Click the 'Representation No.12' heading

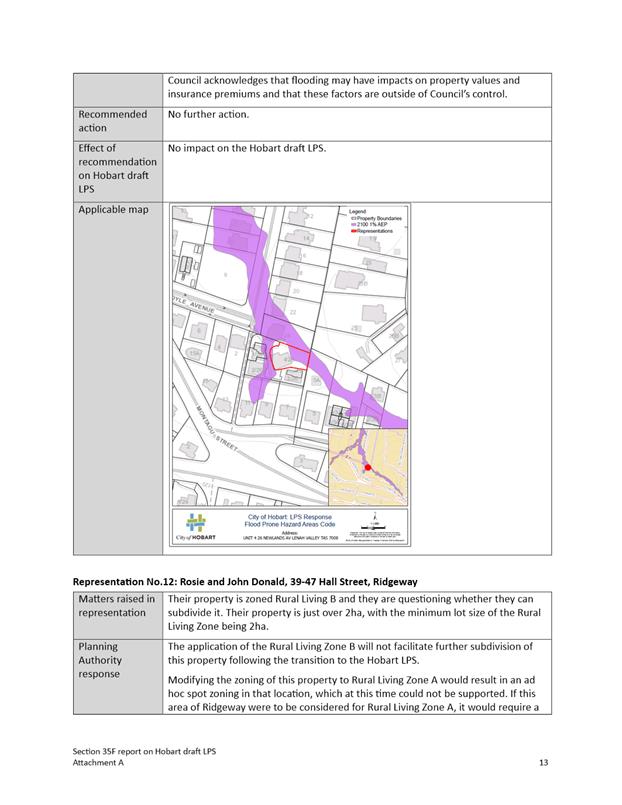pos(245,582)
